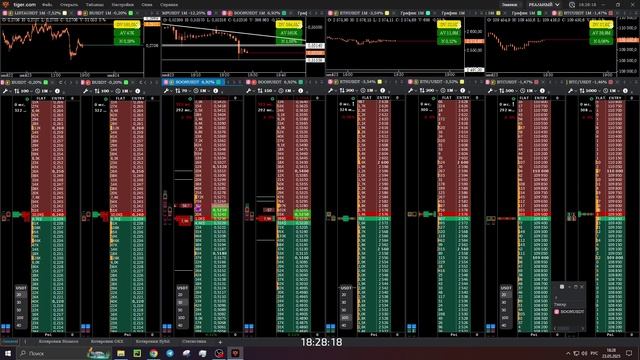640x360 pixels.
Task: Click the clock icon beside the time
Action: click(572, 4)
